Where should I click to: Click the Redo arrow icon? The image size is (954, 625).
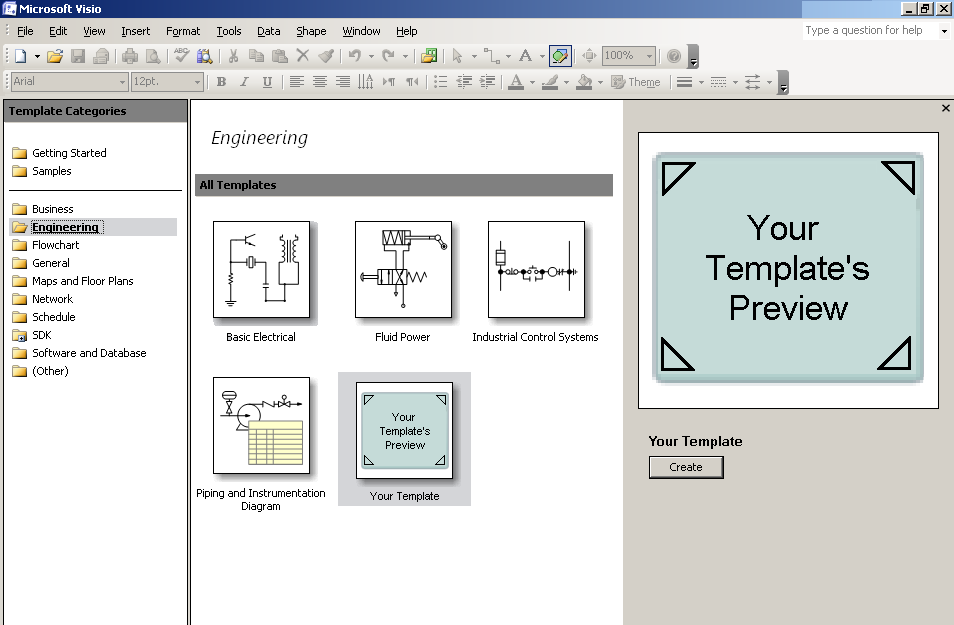click(388, 56)
